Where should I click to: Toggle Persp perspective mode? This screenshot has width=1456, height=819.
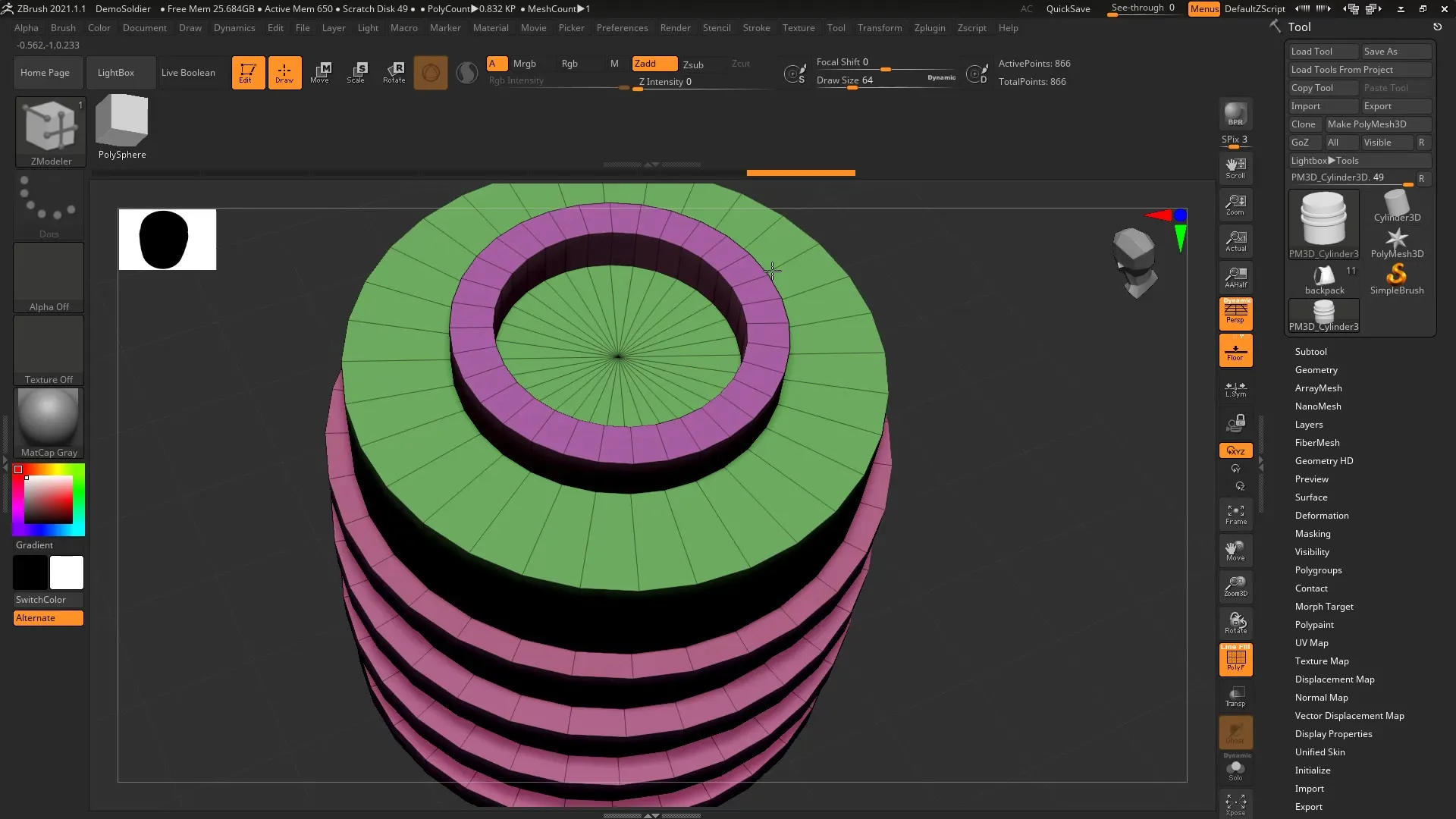(1235, 313)
